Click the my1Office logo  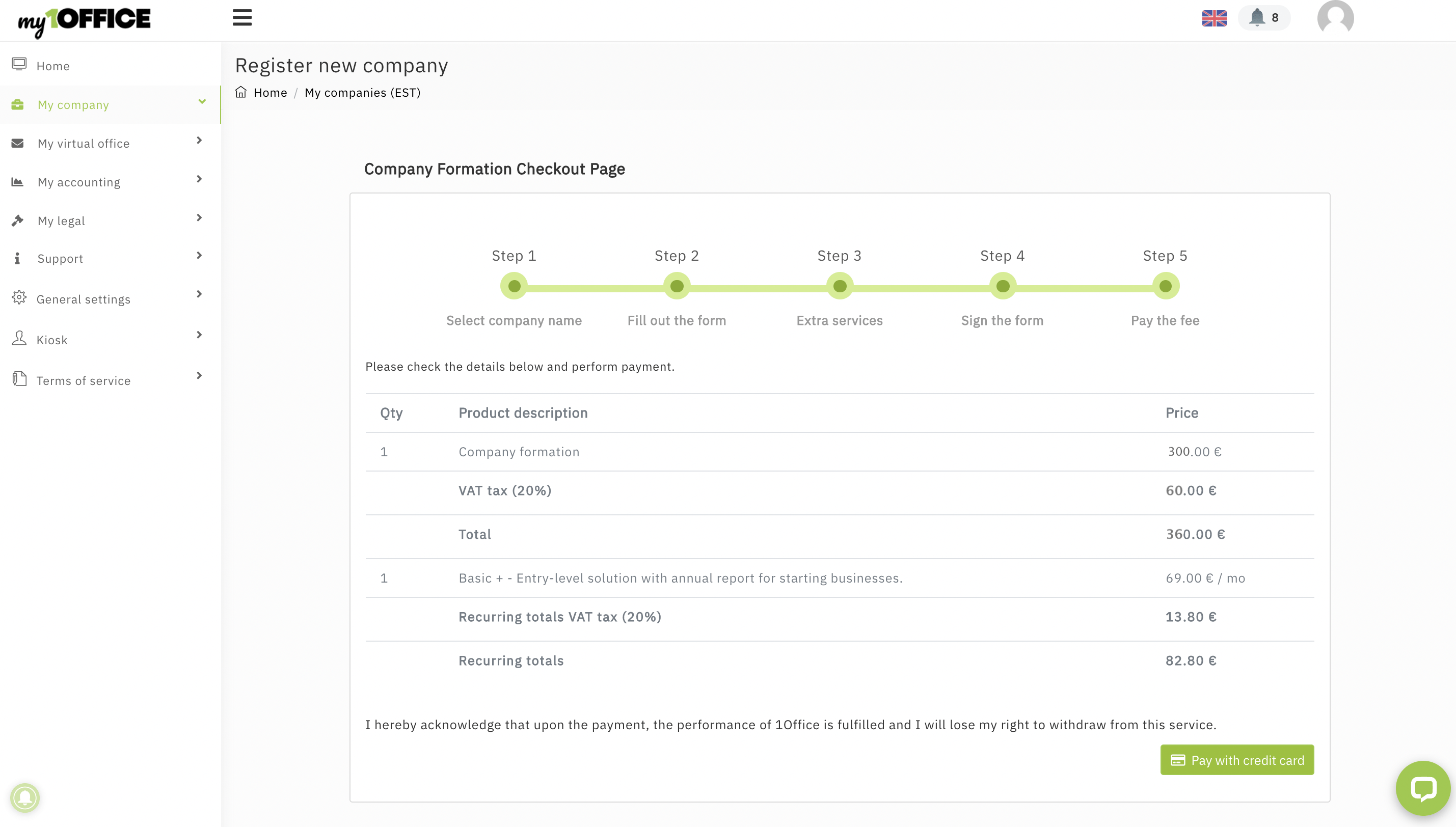click(84, 20)
